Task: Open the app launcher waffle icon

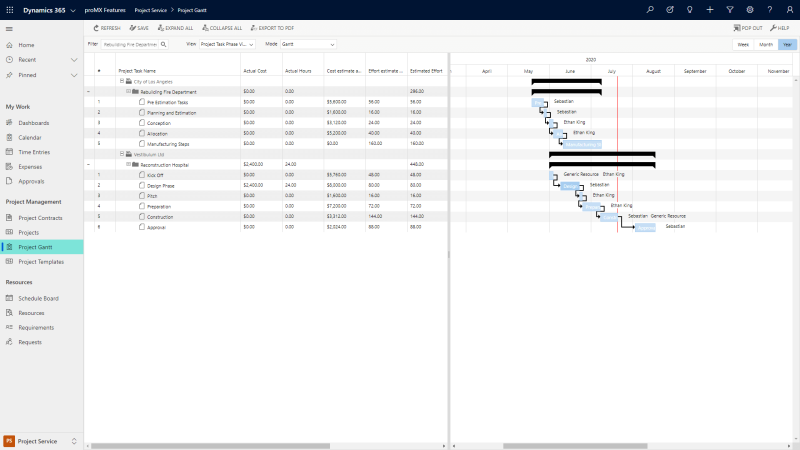Action: coord(9,9)
